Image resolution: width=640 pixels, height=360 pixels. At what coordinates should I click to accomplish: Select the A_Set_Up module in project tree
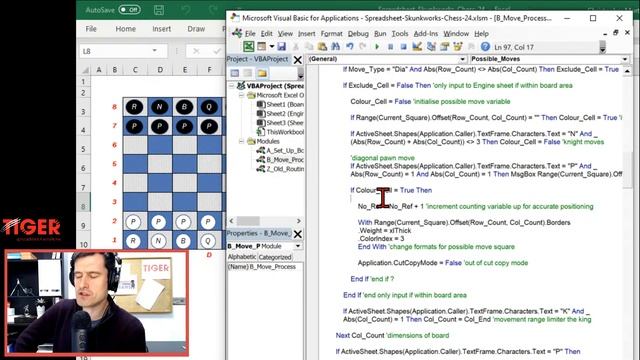click(280, 151)
